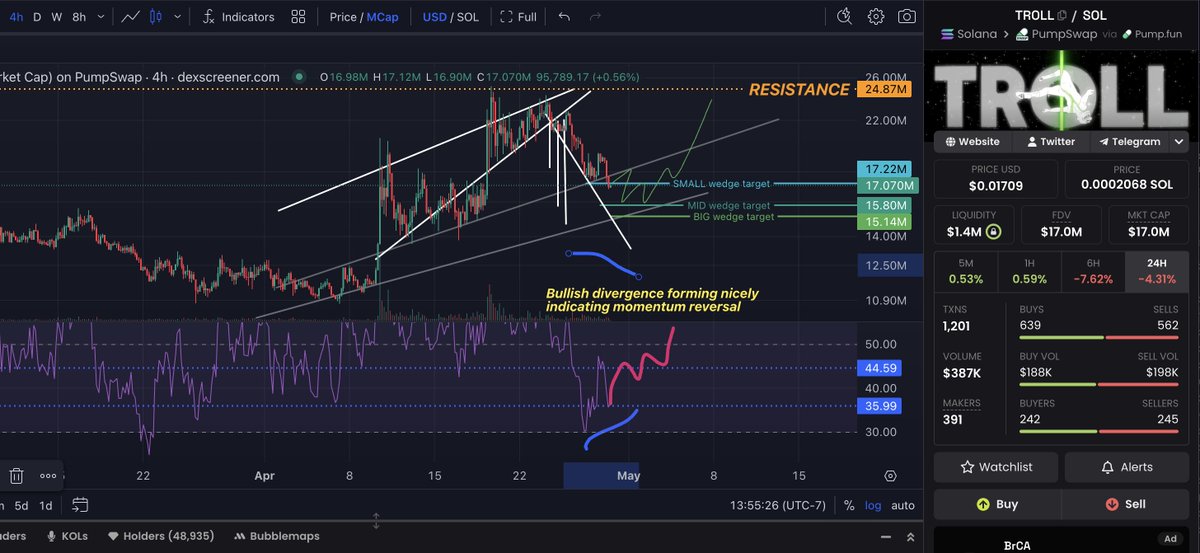Toggle auto scale
Viewport: 1200px width, 553px height.
(902, 505)
